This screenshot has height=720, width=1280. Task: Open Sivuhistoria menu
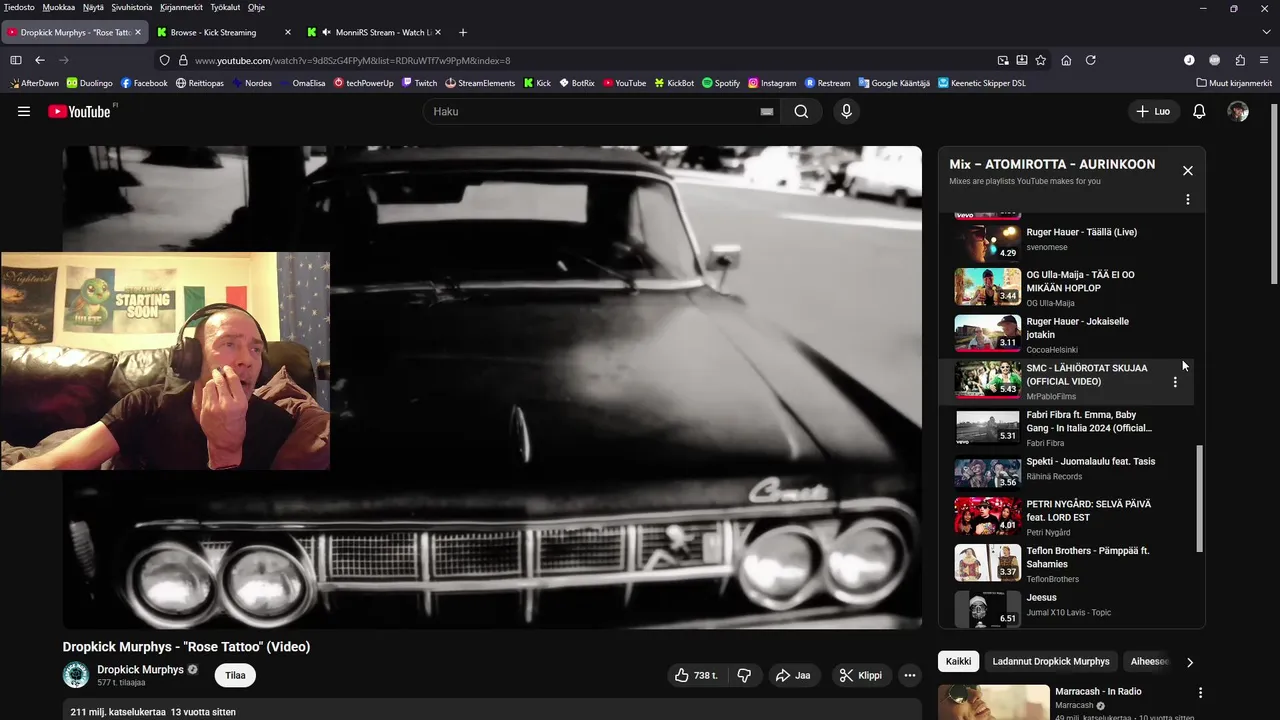tap(132, 7)
